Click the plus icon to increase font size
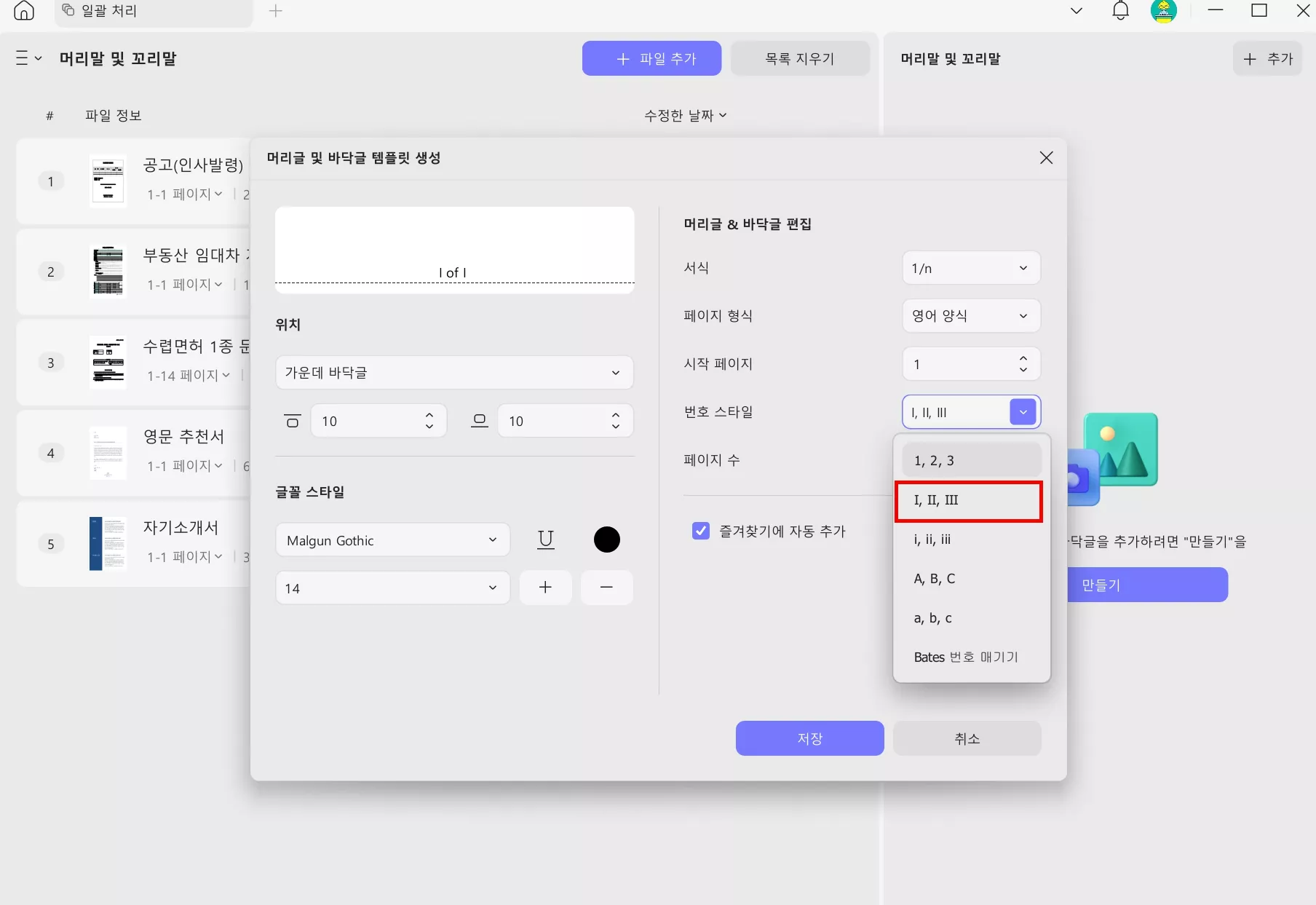 [546, 588]
